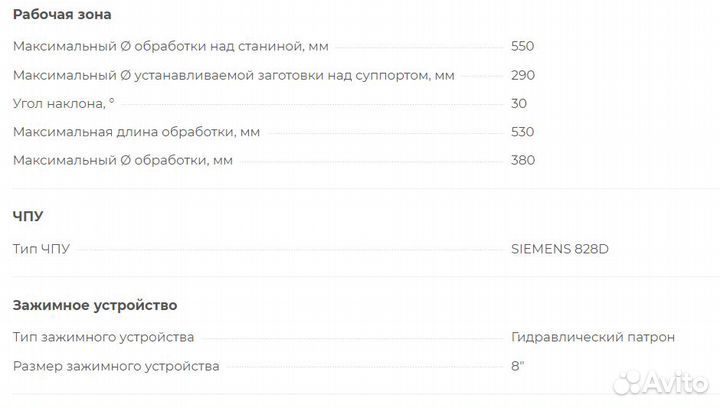Screen dimensions: 720x408
Task: Click the "Размер зажимного устройства" label
Action: tap(116, 366)
